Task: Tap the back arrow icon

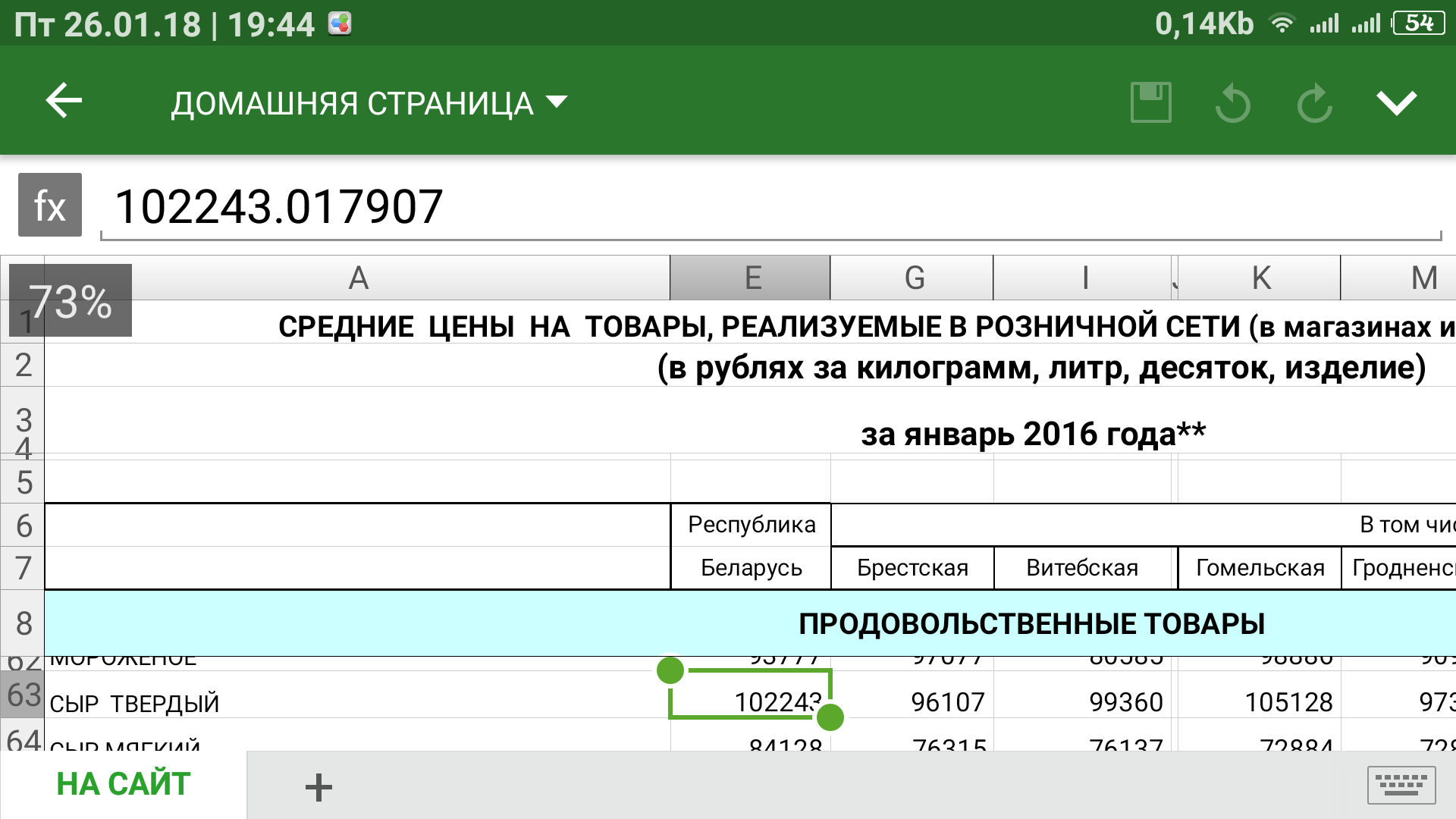Action: pos(64,102)
